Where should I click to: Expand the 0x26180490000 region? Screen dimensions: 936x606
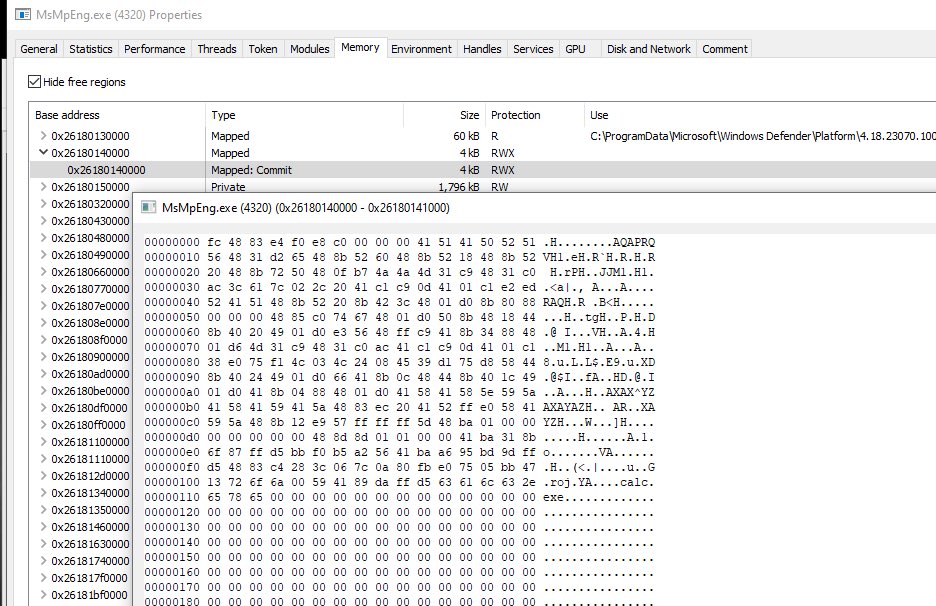[43, 254]
